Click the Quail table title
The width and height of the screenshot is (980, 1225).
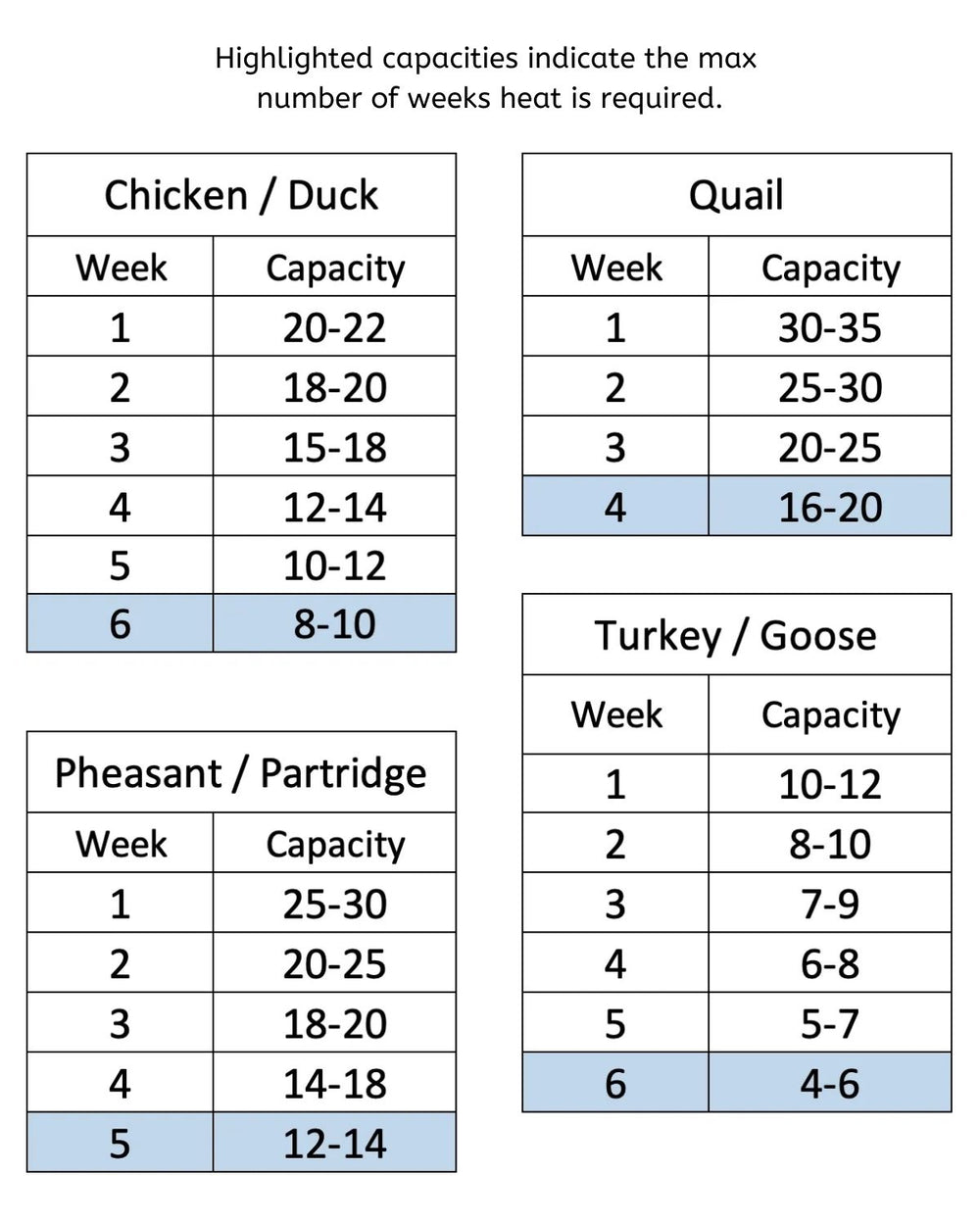point(736,195)
